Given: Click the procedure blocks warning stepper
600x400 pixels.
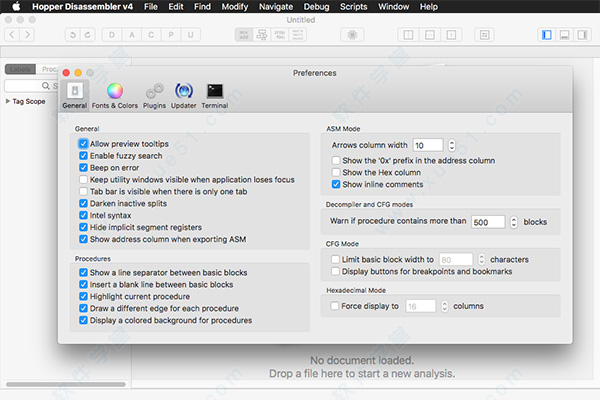Looking at the screenshot, I should click(514, 222).
